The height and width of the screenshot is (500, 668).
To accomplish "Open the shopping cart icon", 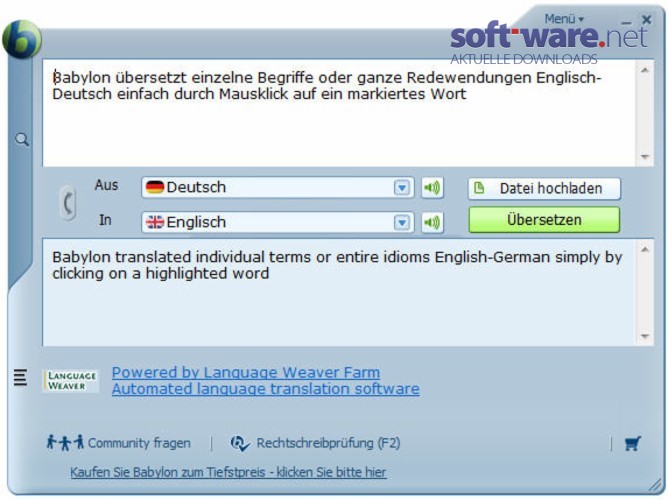I will [x=632, y=444].
